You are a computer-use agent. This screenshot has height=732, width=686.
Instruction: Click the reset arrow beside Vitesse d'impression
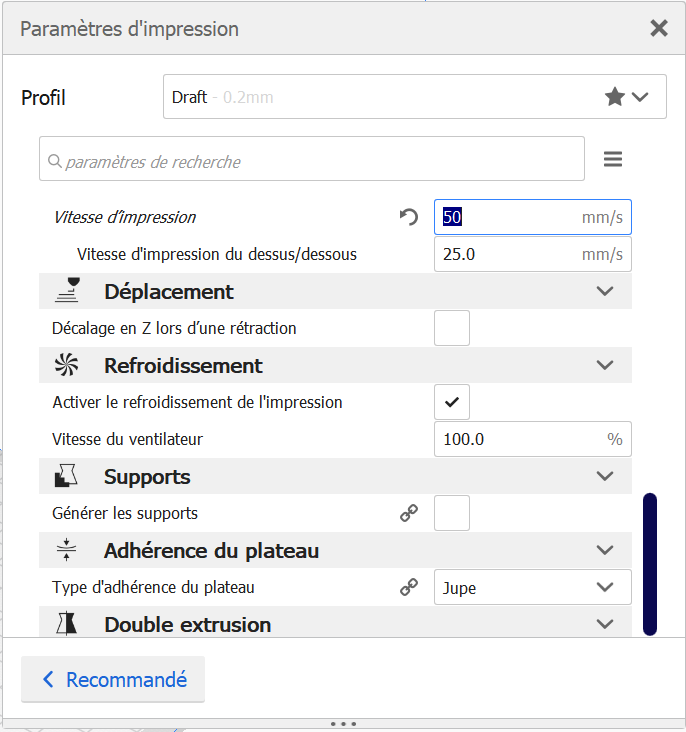[408, 217]
